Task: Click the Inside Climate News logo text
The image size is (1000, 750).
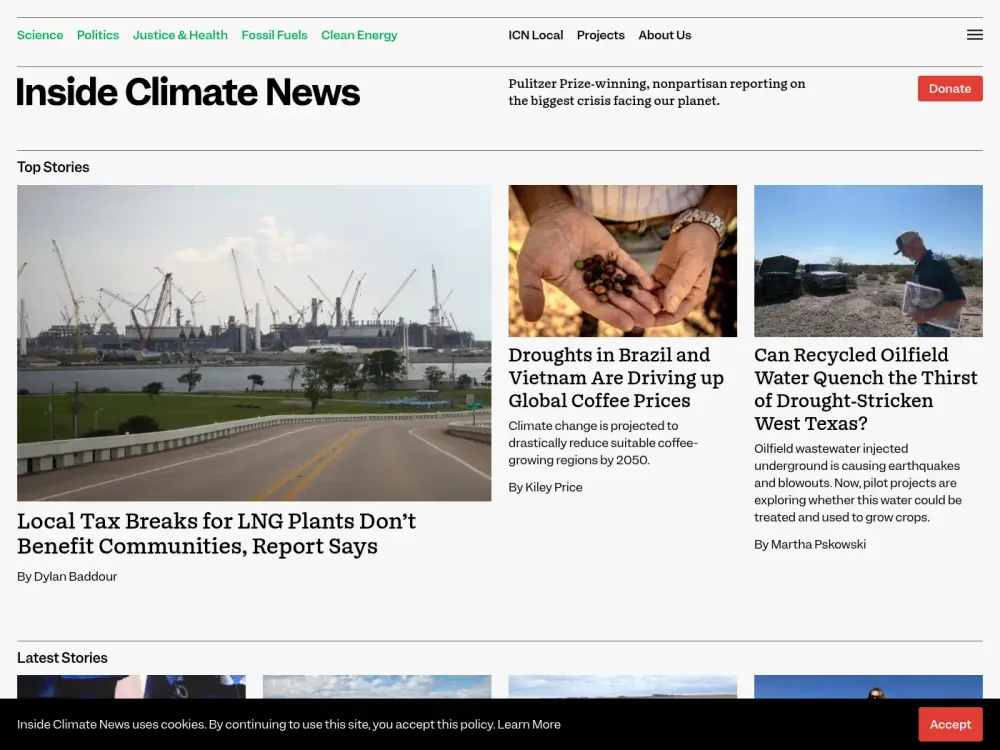Action: pyautogui.click(x=187, y=91)
